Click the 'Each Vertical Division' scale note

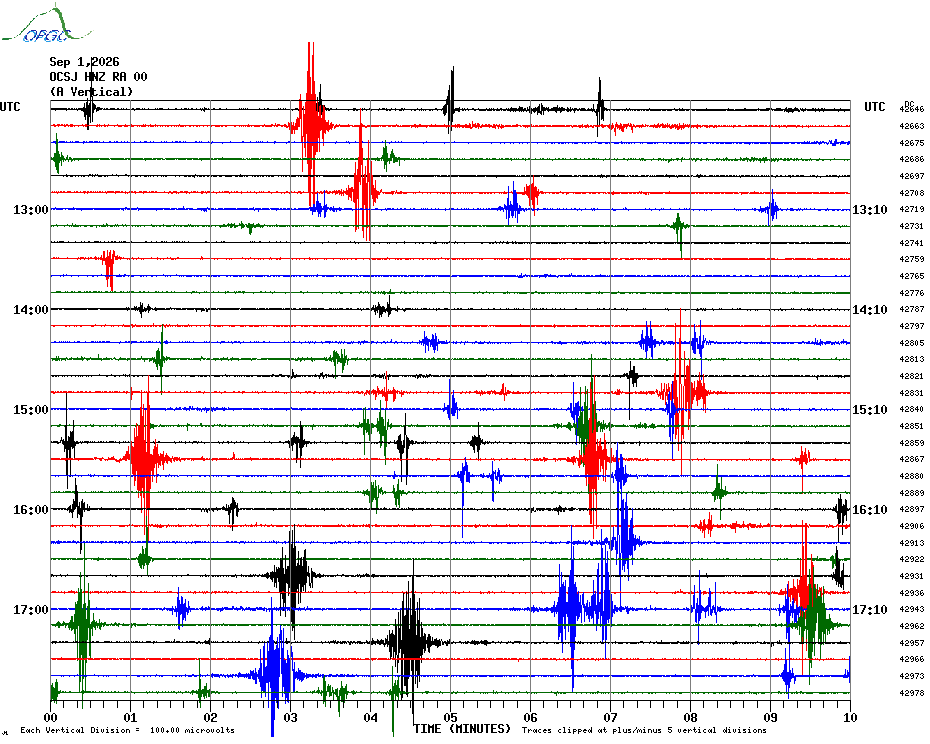click(x=128, y=730)
